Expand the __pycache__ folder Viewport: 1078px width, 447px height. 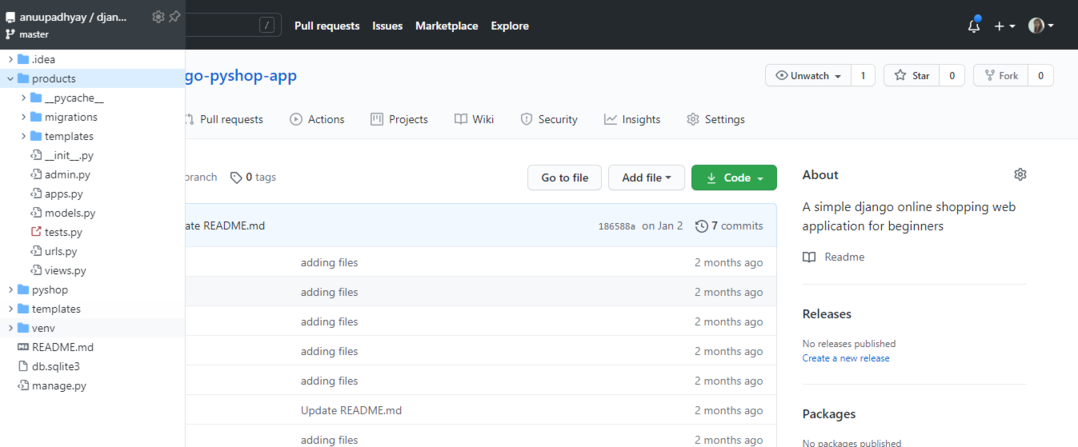click(23, 98)
